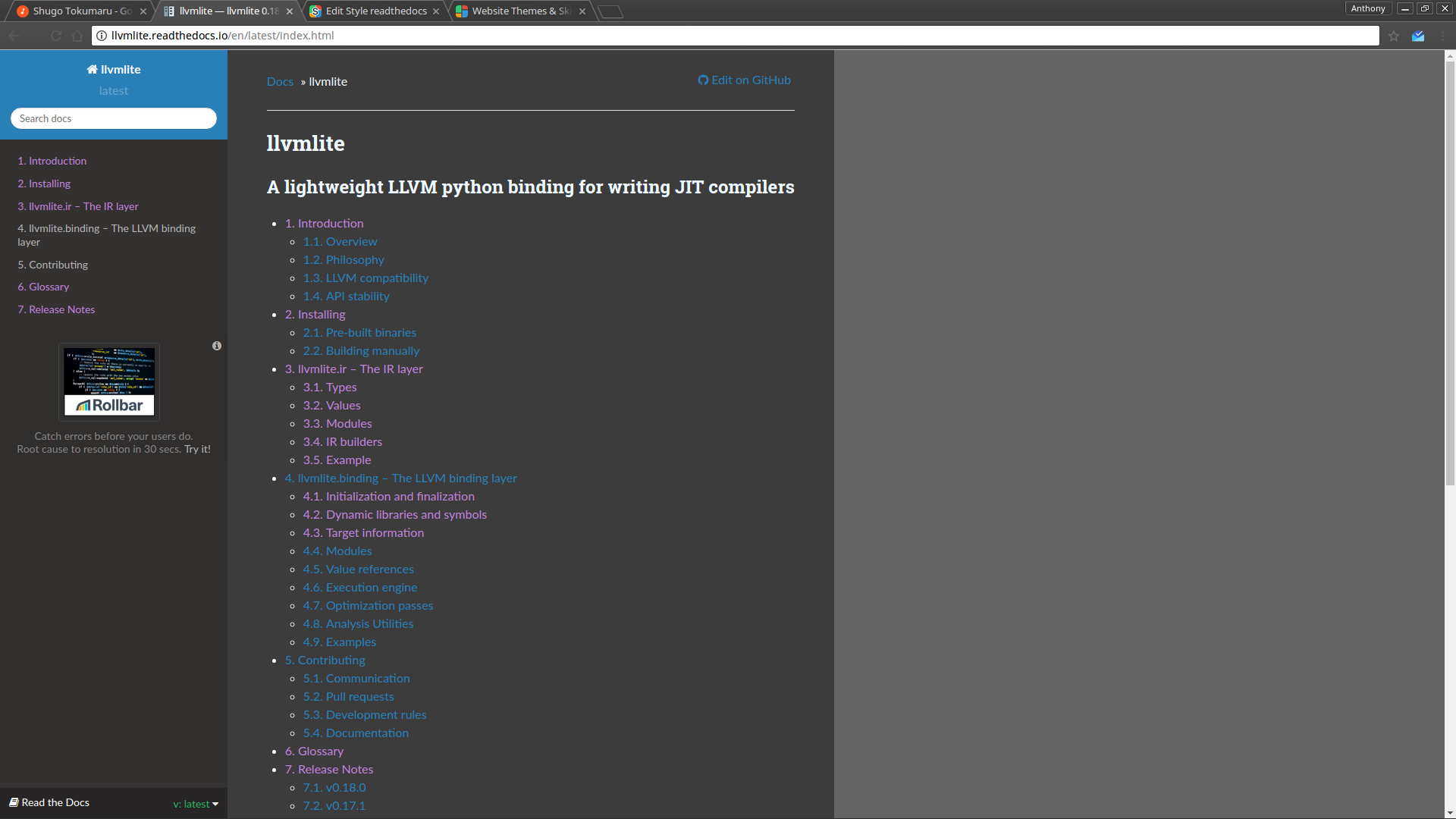Click inside the Search docs field
This screenshot has height=819, width=1456.
point(113,118)
